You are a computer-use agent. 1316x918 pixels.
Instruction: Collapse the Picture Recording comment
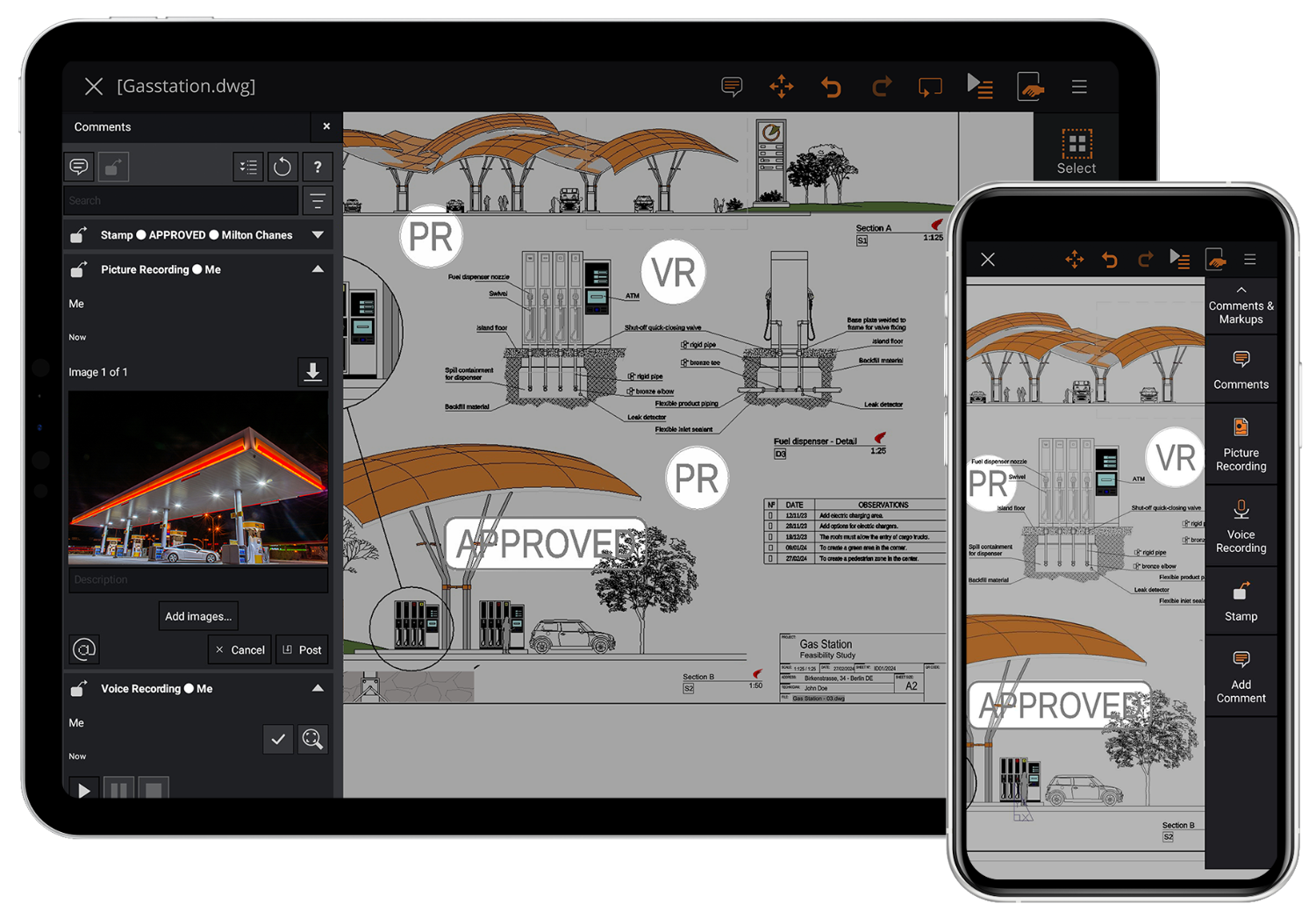pos(318,269)
